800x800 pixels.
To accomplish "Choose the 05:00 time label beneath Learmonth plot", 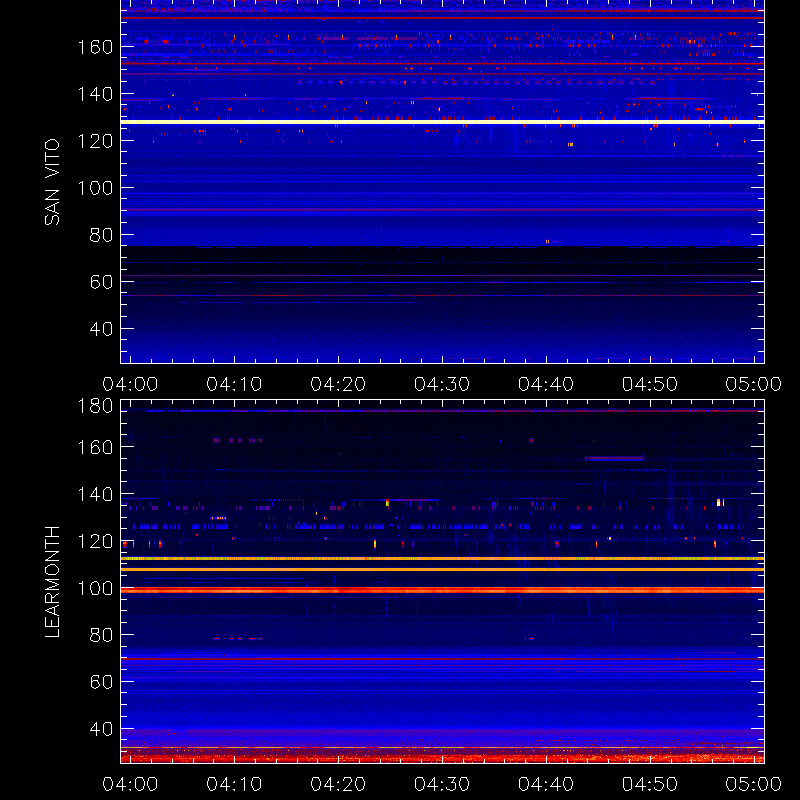I will pos(754,784).
